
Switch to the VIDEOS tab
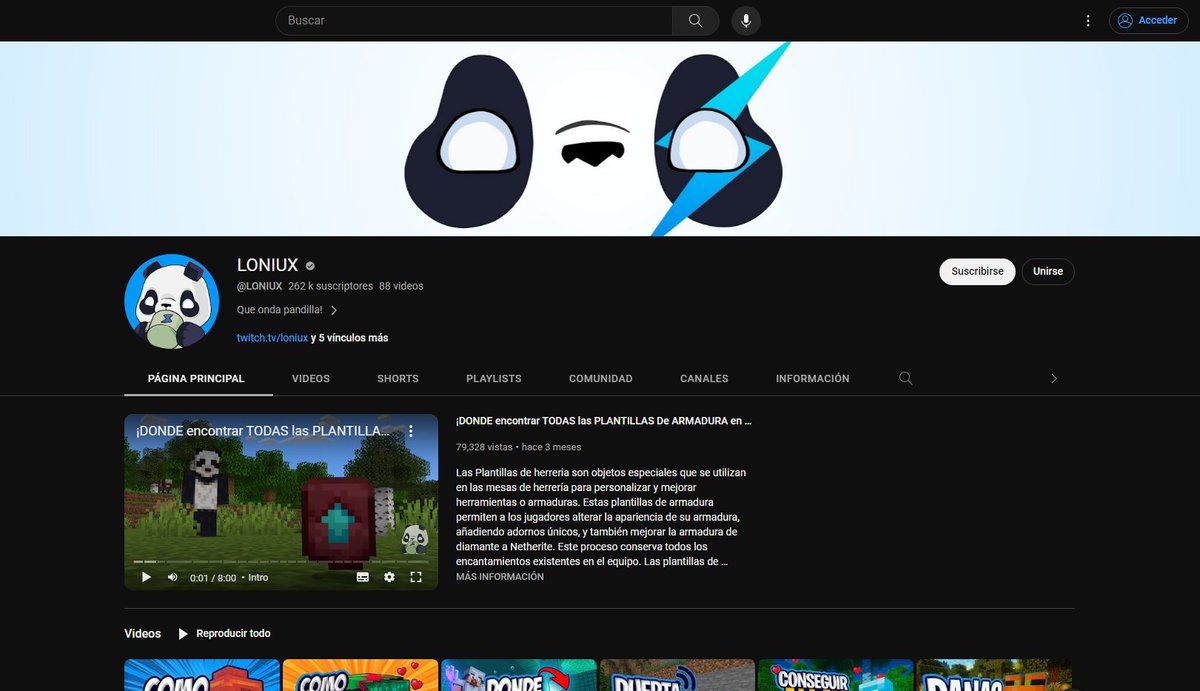point(311,379)
